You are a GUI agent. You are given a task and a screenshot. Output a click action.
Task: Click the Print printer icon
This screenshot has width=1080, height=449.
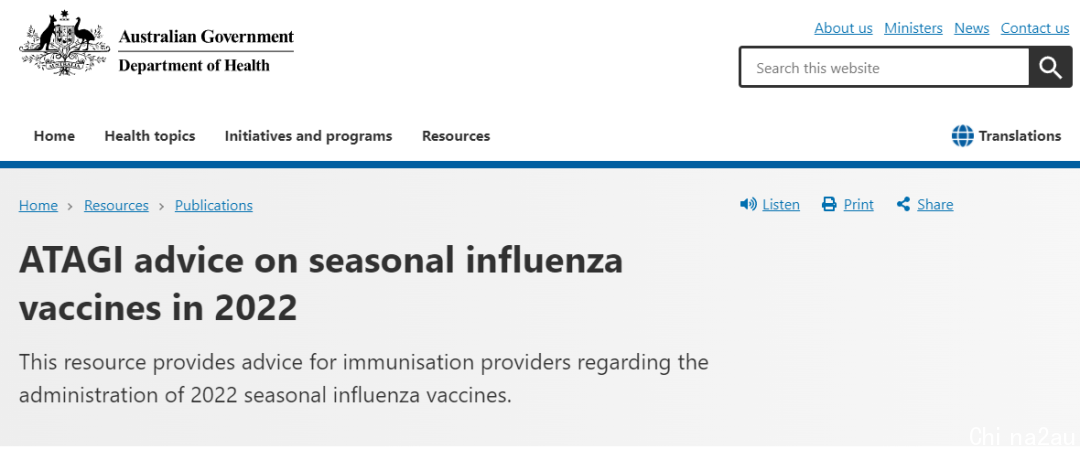829,205
